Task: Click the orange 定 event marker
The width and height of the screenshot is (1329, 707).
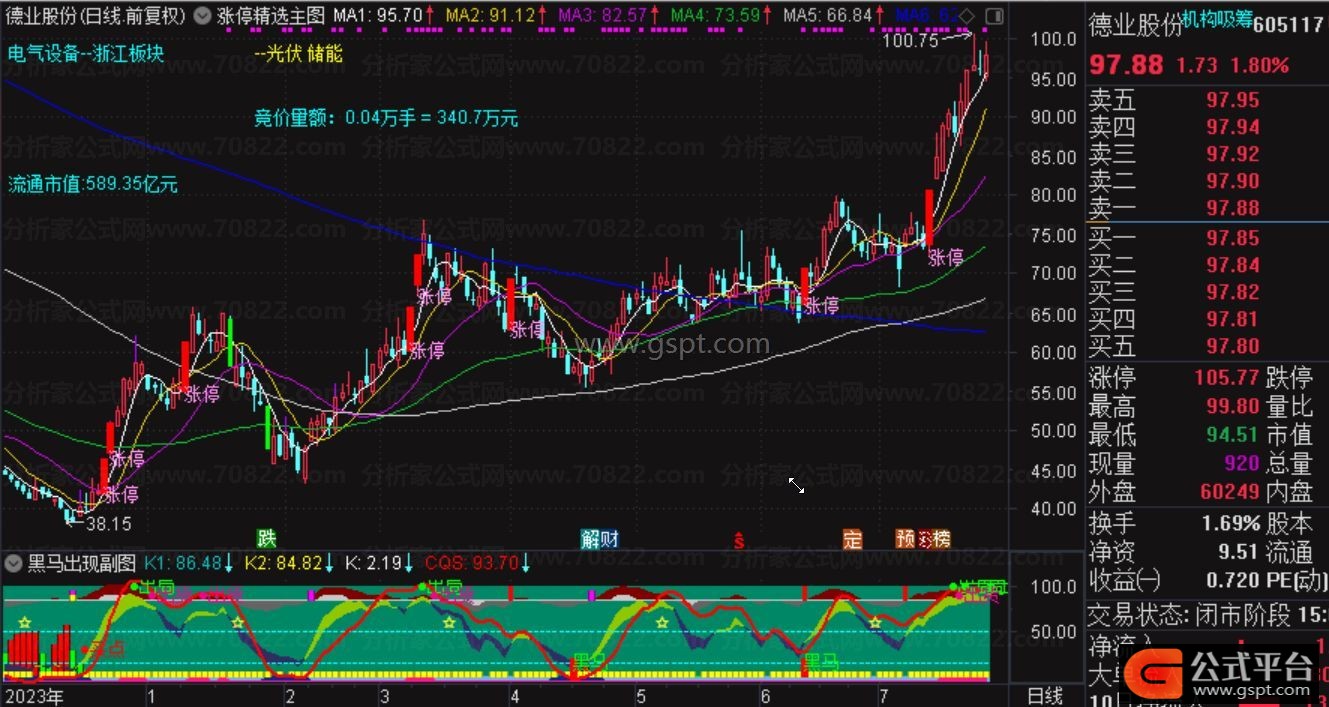Action: pos(852,539)
